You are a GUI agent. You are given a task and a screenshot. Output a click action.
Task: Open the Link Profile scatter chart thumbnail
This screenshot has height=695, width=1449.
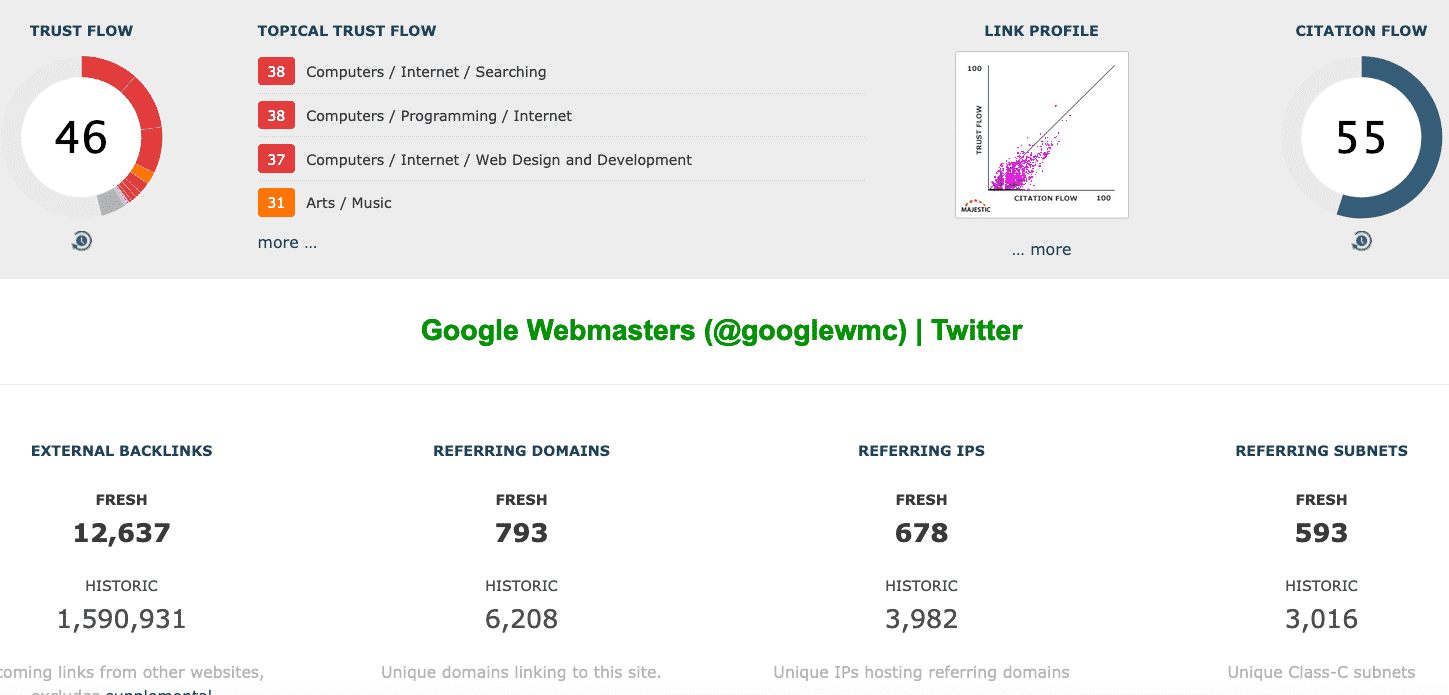(1042, 135)
